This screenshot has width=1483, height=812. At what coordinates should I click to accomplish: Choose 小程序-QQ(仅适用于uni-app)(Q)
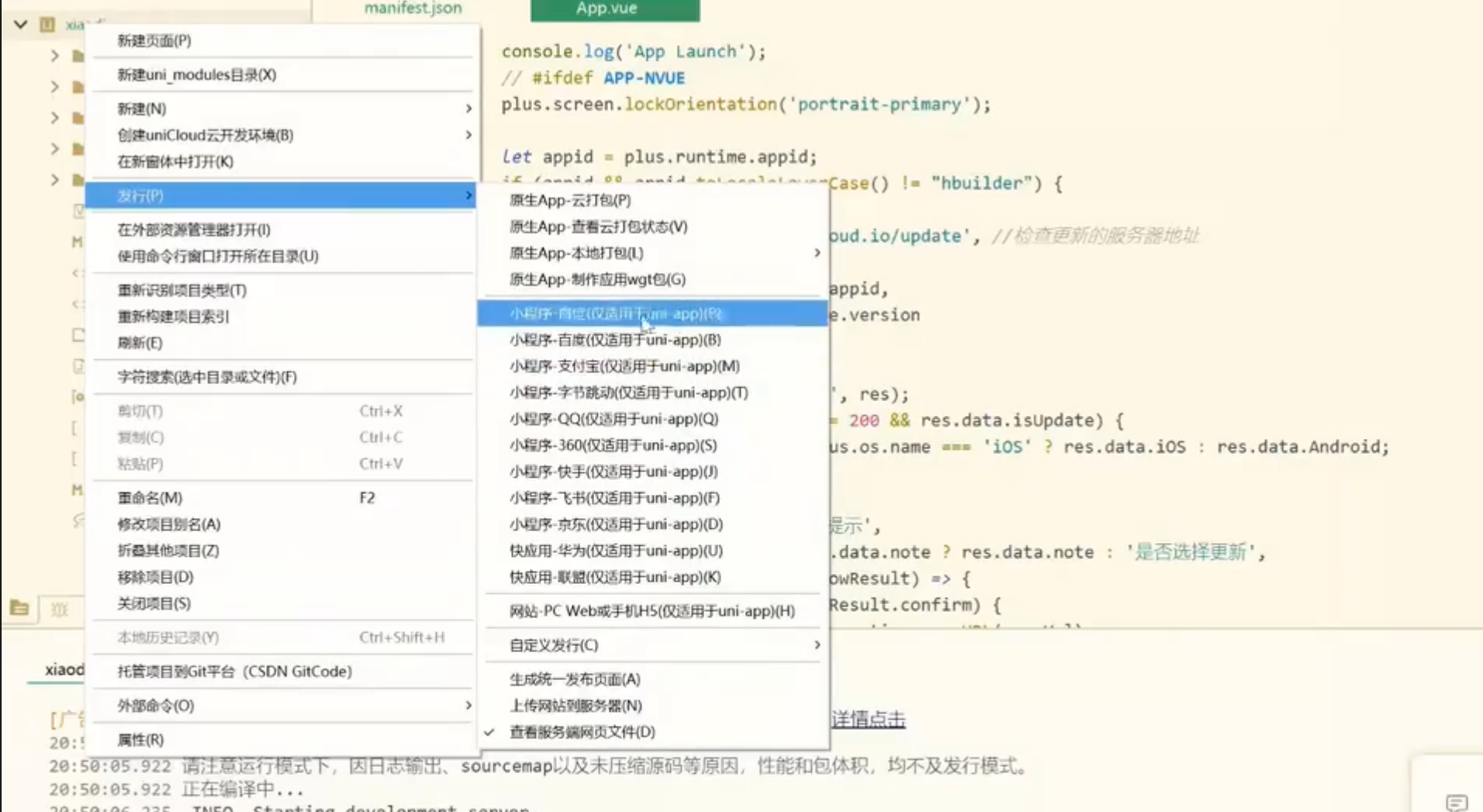coord(653,419)
